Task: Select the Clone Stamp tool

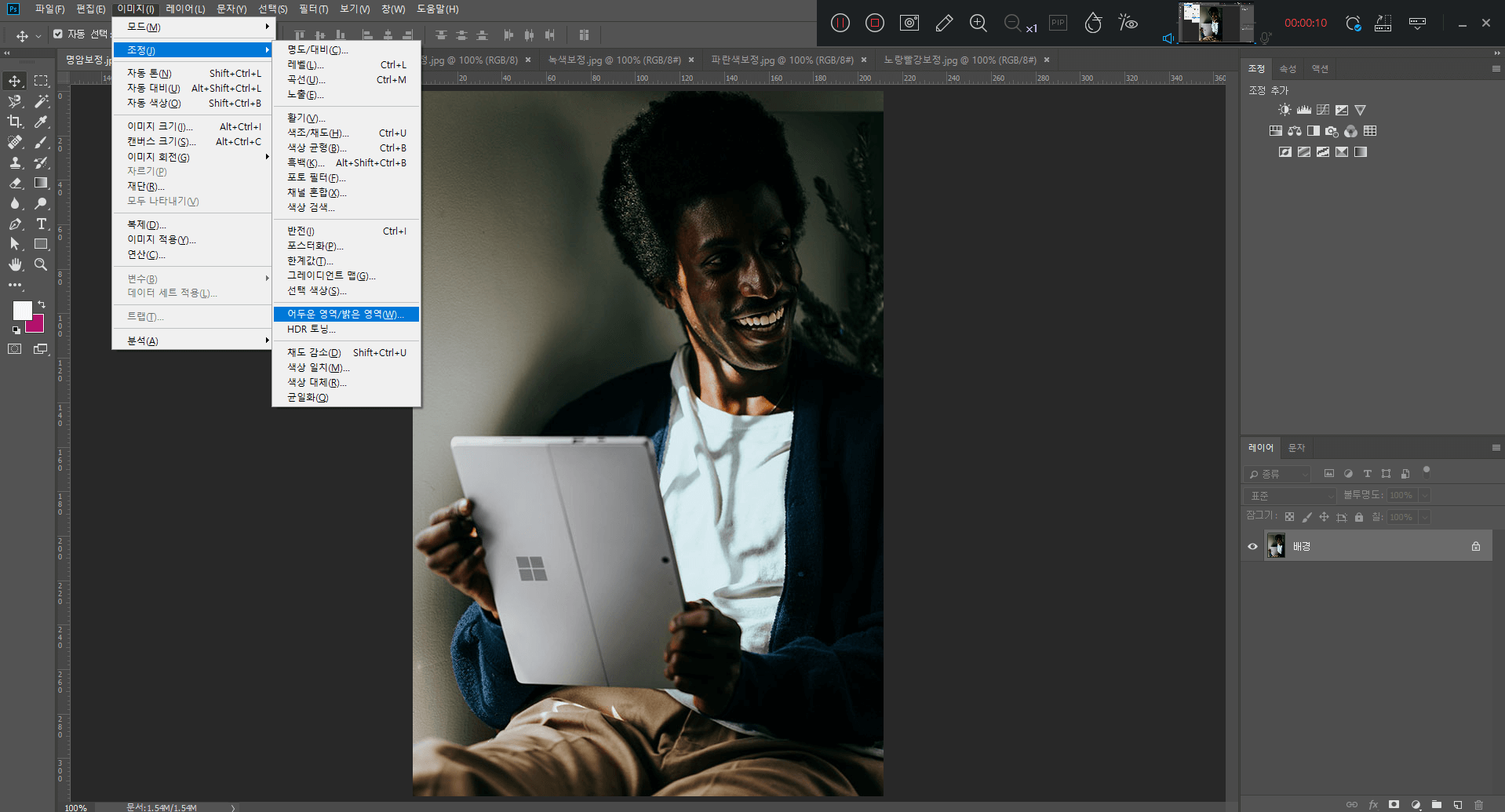Action: point(15,162)
